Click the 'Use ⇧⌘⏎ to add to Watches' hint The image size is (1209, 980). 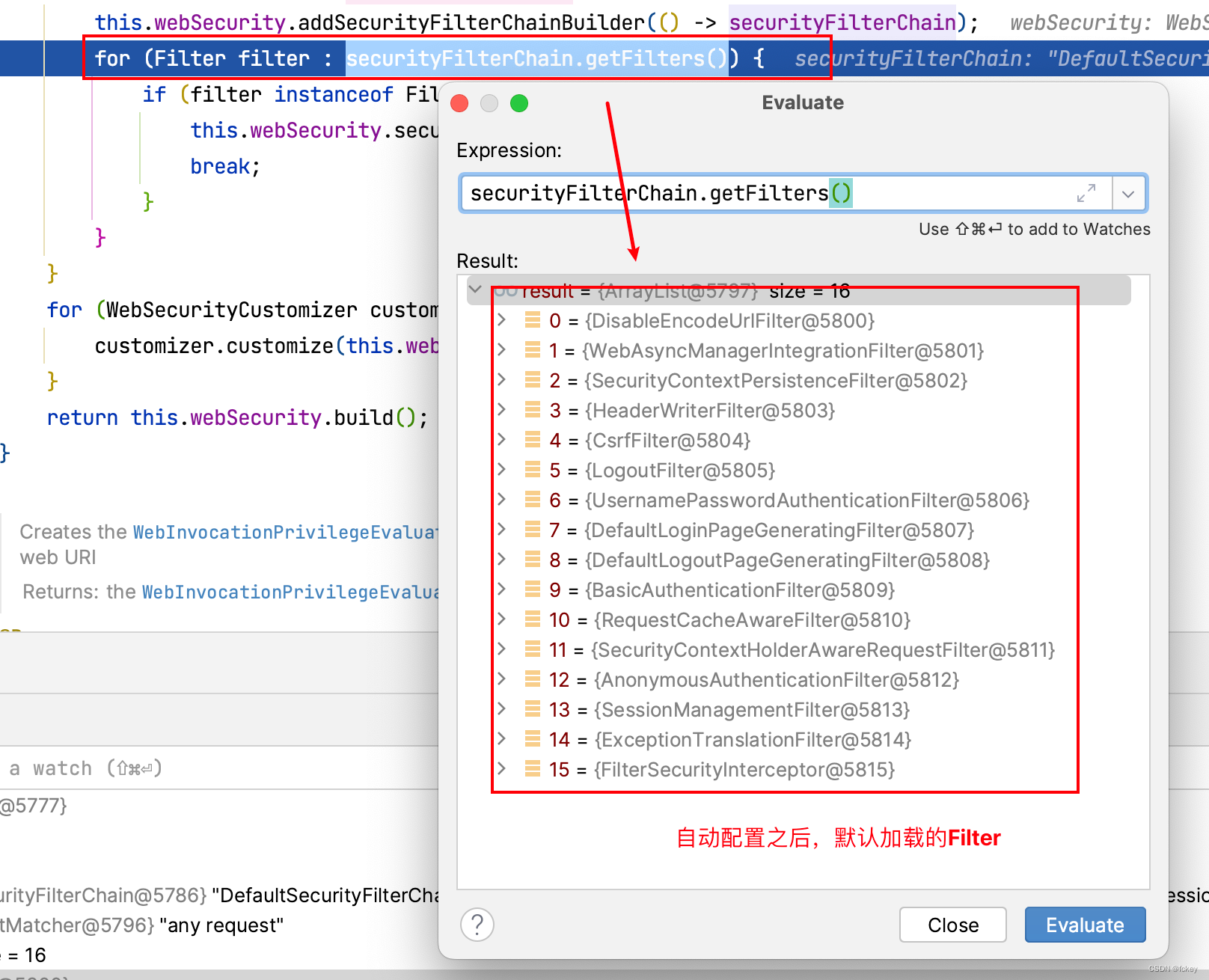(x=1035, y=229)
